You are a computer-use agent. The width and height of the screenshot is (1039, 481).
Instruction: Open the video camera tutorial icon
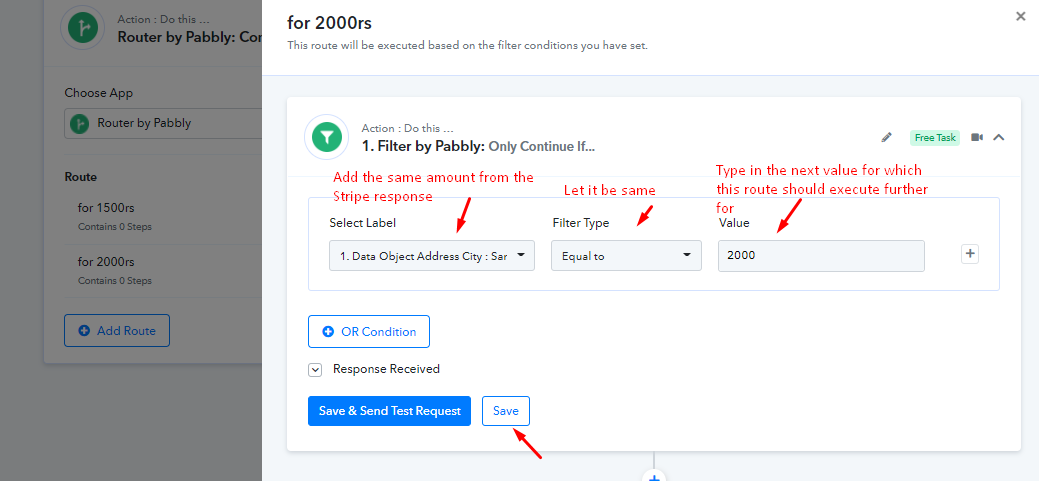click(x=977, y=137)
